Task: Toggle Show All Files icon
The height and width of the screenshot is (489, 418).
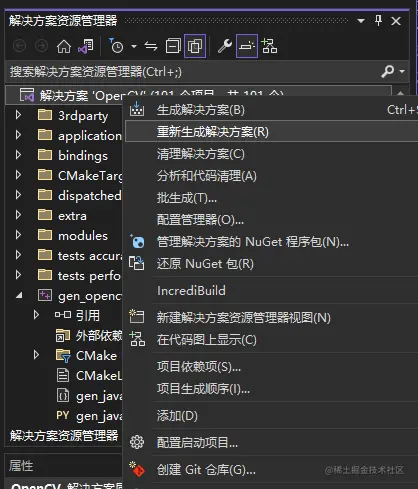Action: click(x=195, y=46)
